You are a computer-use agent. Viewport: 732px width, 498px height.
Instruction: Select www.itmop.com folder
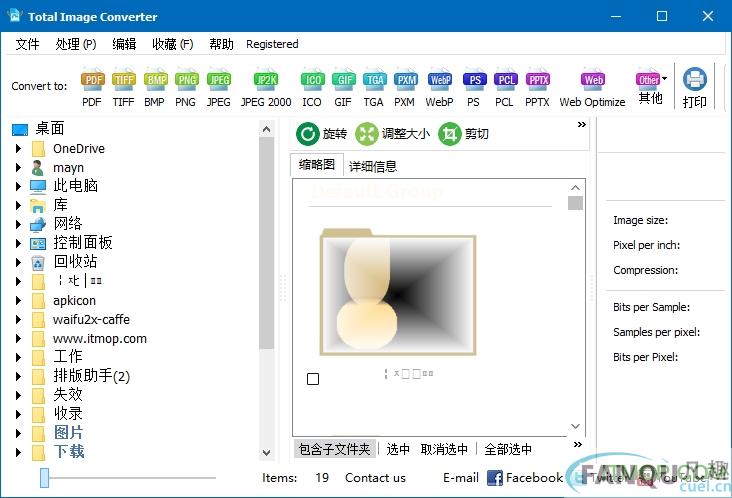coord(100,338)
